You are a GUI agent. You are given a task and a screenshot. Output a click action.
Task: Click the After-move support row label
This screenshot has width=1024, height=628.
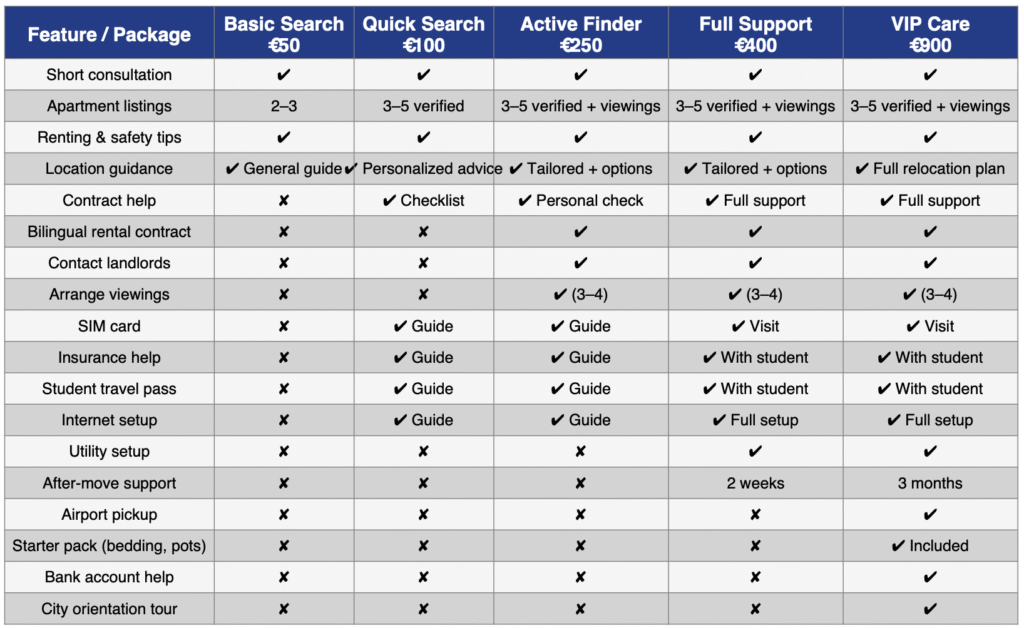point(109,484)
